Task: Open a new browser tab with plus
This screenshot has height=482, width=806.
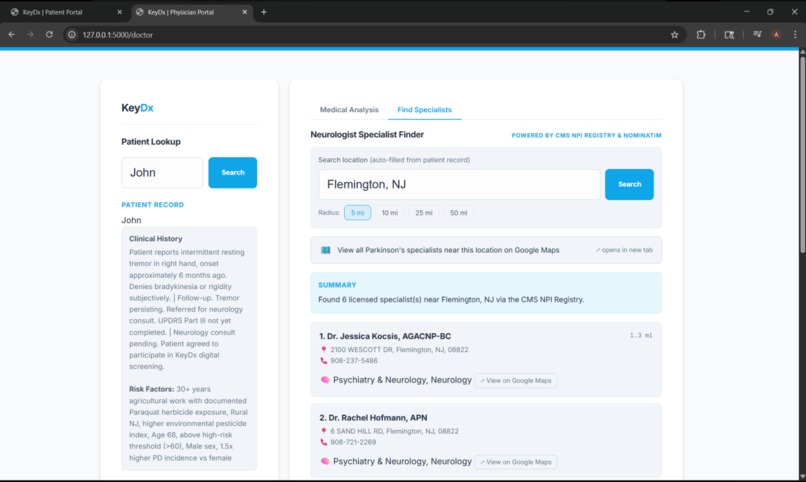Action: [264, 12]
